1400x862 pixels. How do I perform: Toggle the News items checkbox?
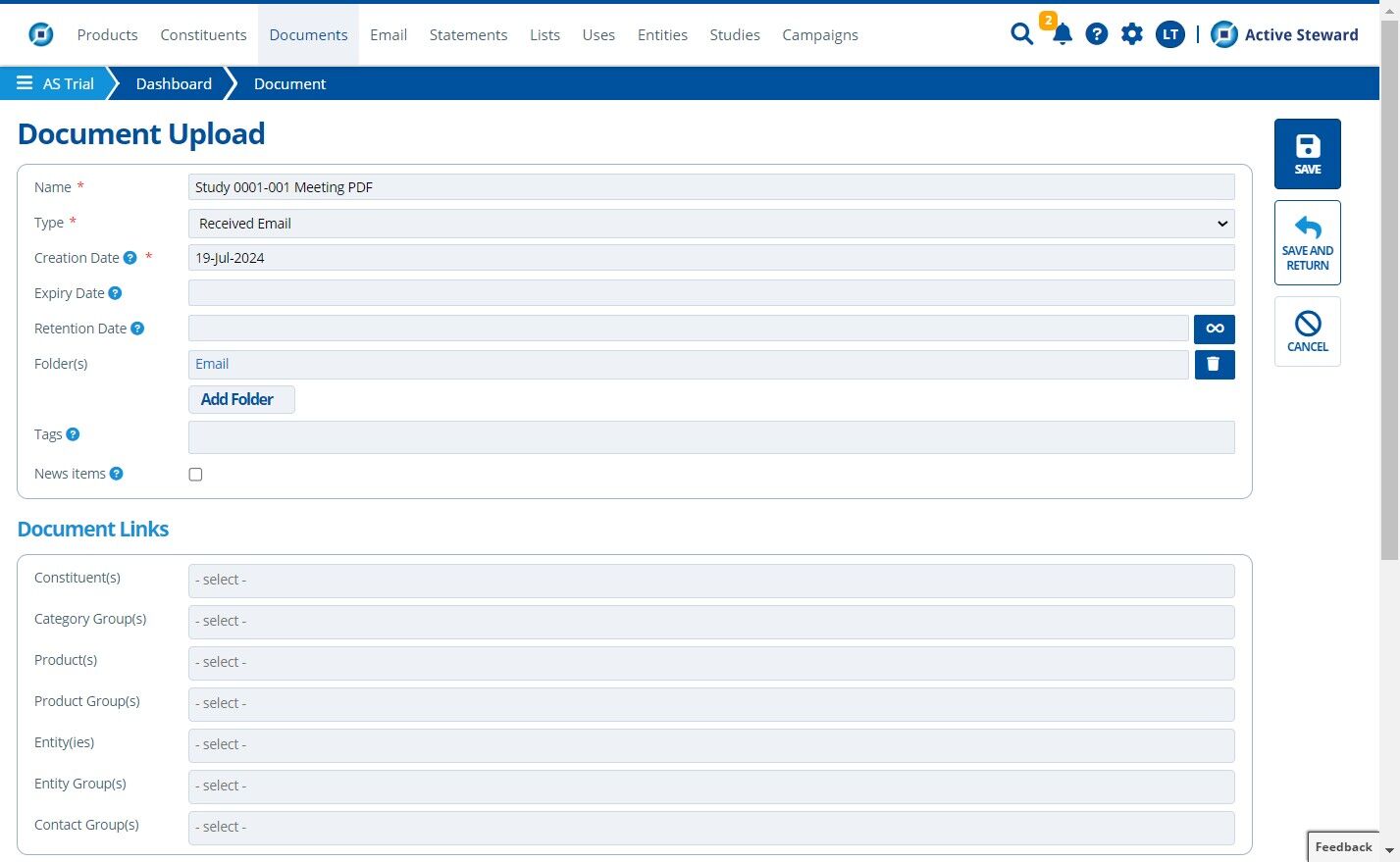tap(195, 475)
